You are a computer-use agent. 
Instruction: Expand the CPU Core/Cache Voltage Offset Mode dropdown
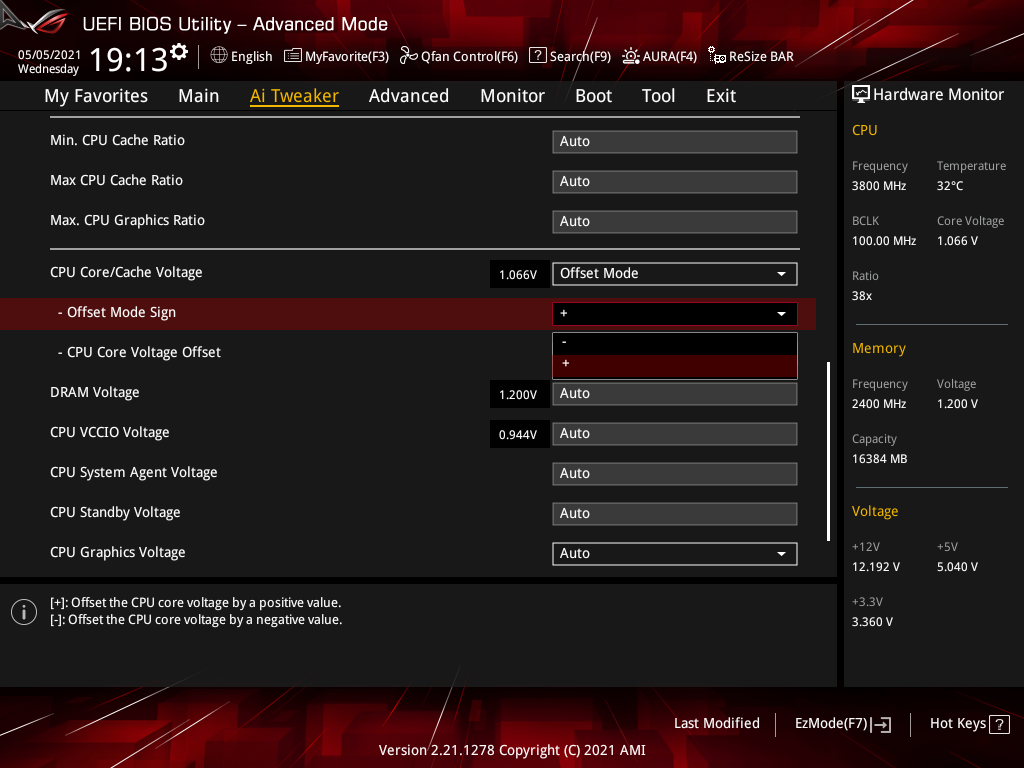pos(674,273)
